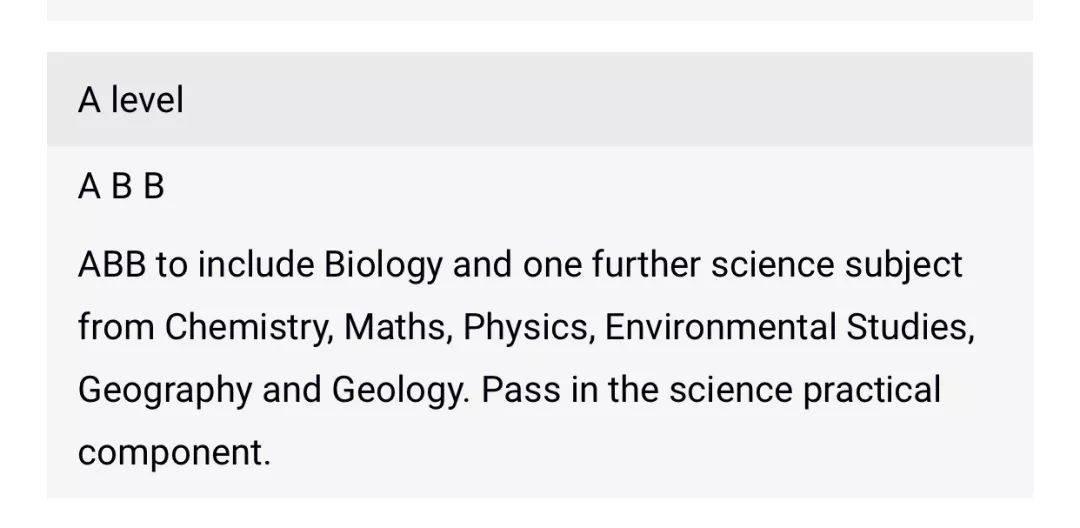Click the word and before Geology
Viewport: 1080px width, 528px height.
[x=291, y=389]
